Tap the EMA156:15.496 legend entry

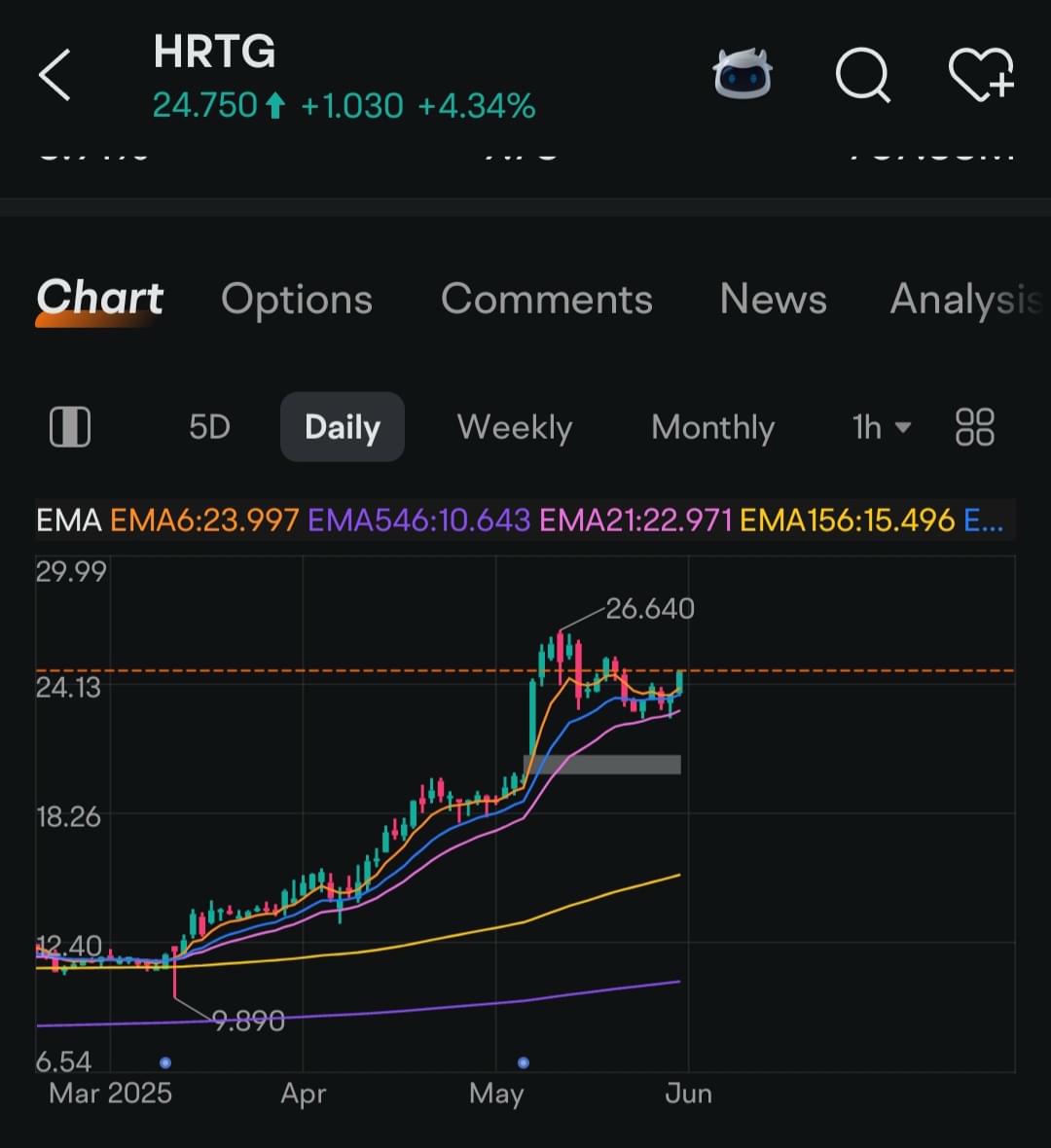pyautogui.click(x=848, y=520)
